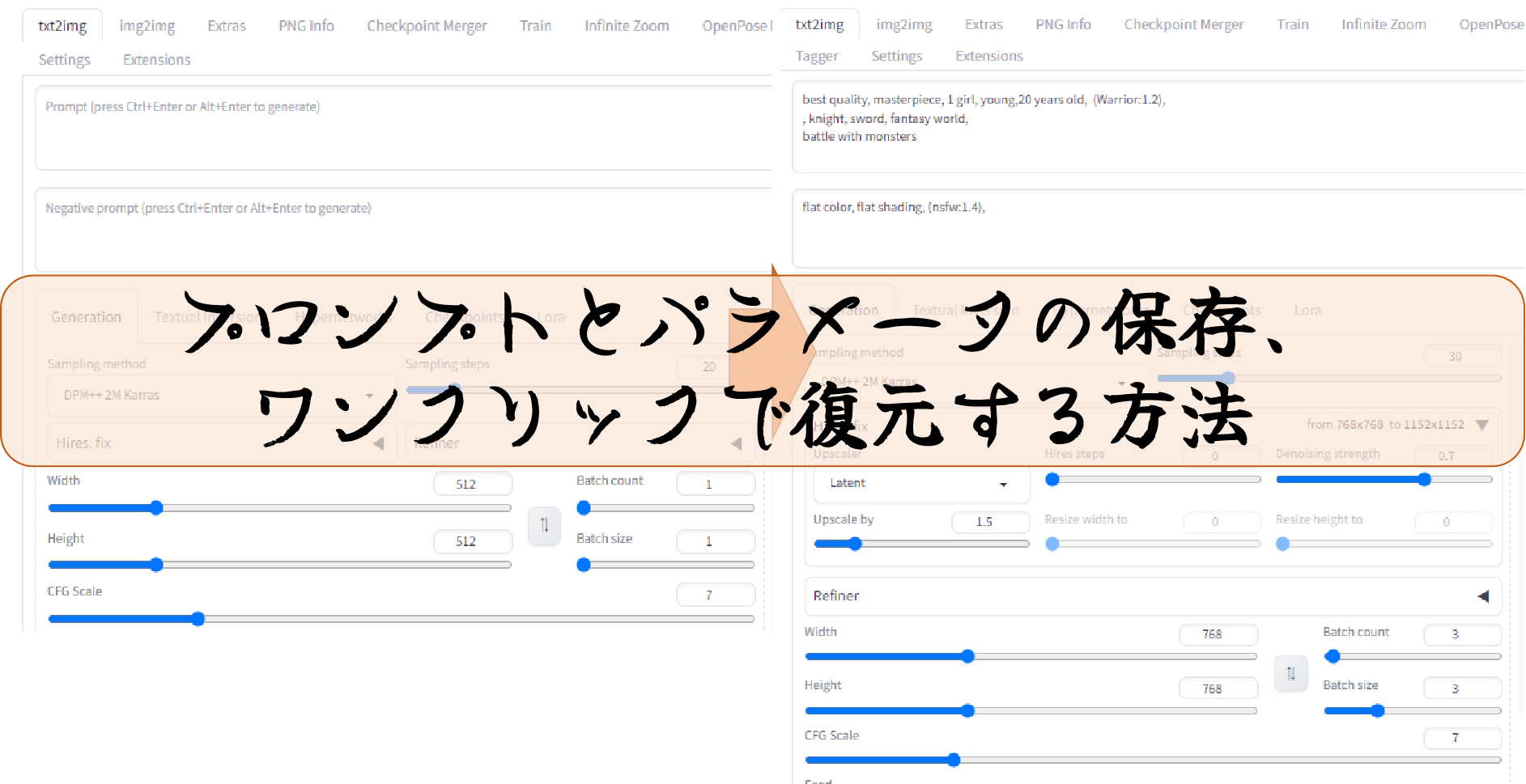Open Settings tab in right panel
The image size is (1526, 784).
(x=896, y=57)
